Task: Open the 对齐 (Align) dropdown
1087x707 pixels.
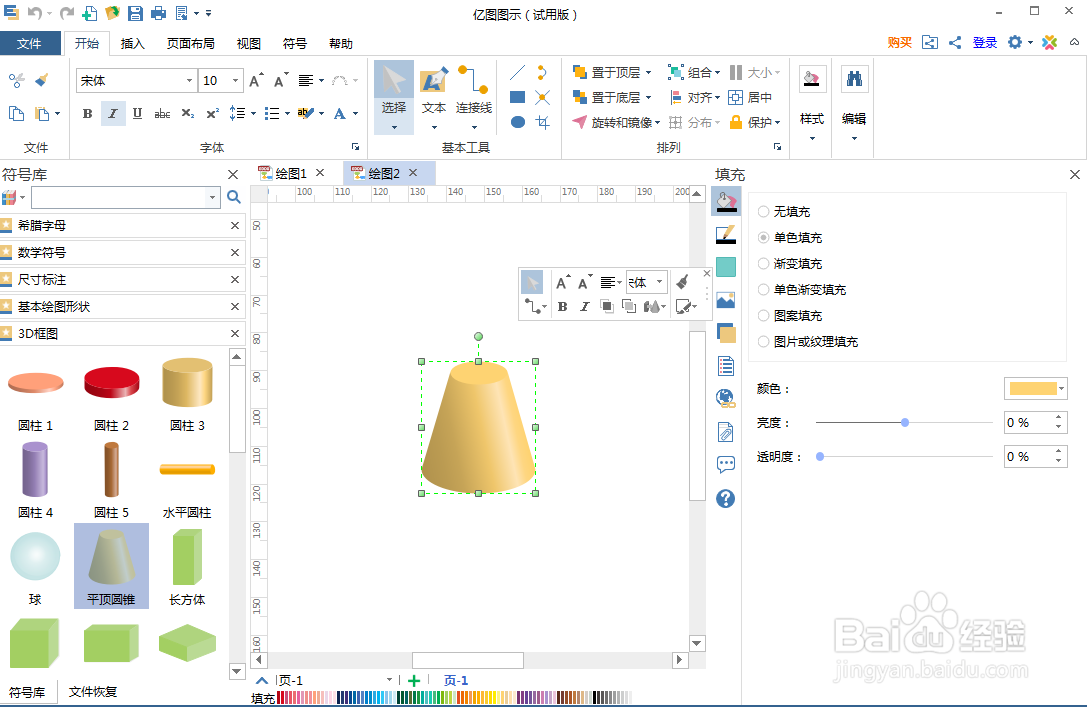Action: tap(700, 97)
